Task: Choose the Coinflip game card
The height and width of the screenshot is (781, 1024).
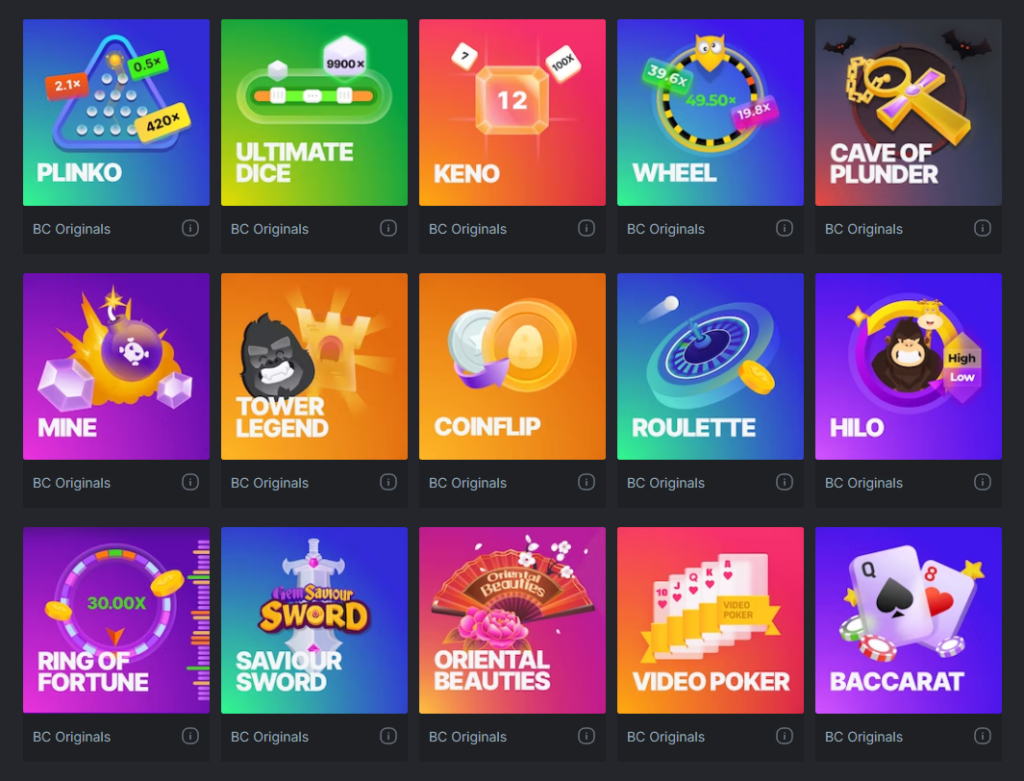Action: pos(512,366)
